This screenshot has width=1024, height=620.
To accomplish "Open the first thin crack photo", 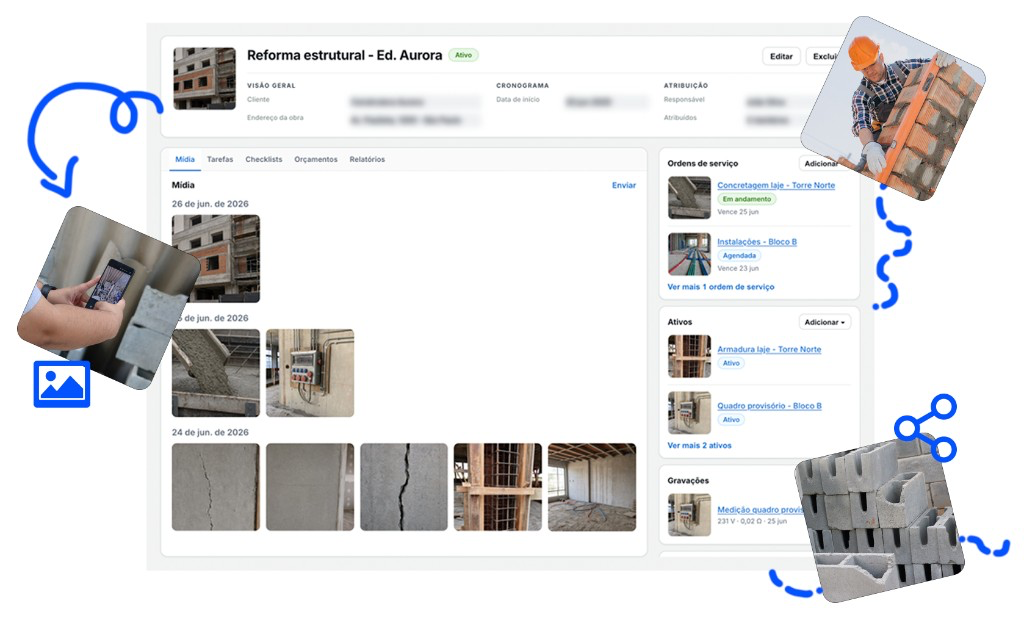I will (x=216, y=487).
